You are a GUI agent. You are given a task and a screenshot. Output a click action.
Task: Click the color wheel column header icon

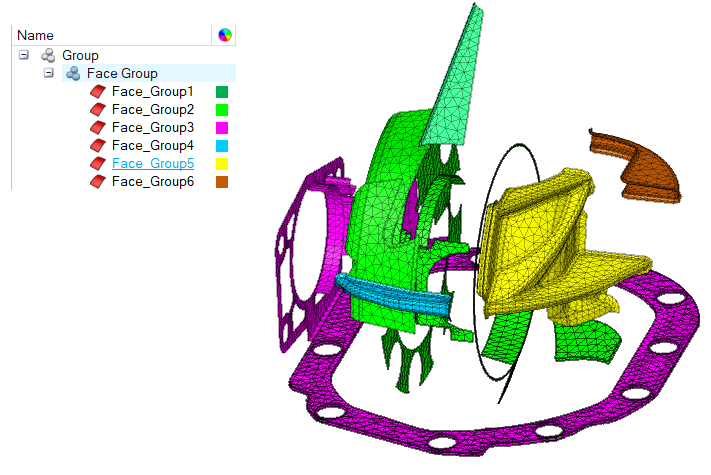(225, 35)
